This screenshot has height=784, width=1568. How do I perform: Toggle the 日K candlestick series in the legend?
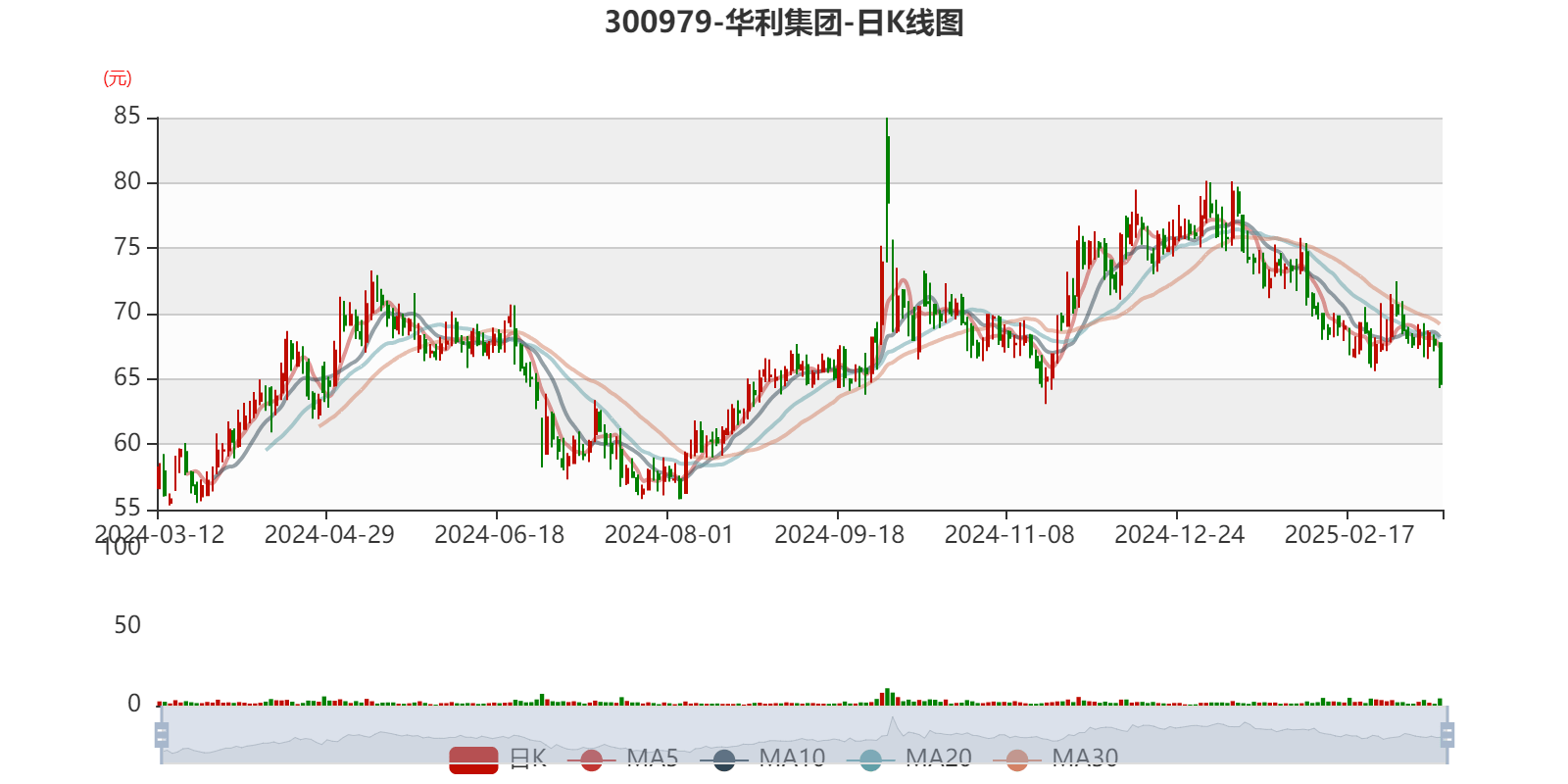coord(498,759)
